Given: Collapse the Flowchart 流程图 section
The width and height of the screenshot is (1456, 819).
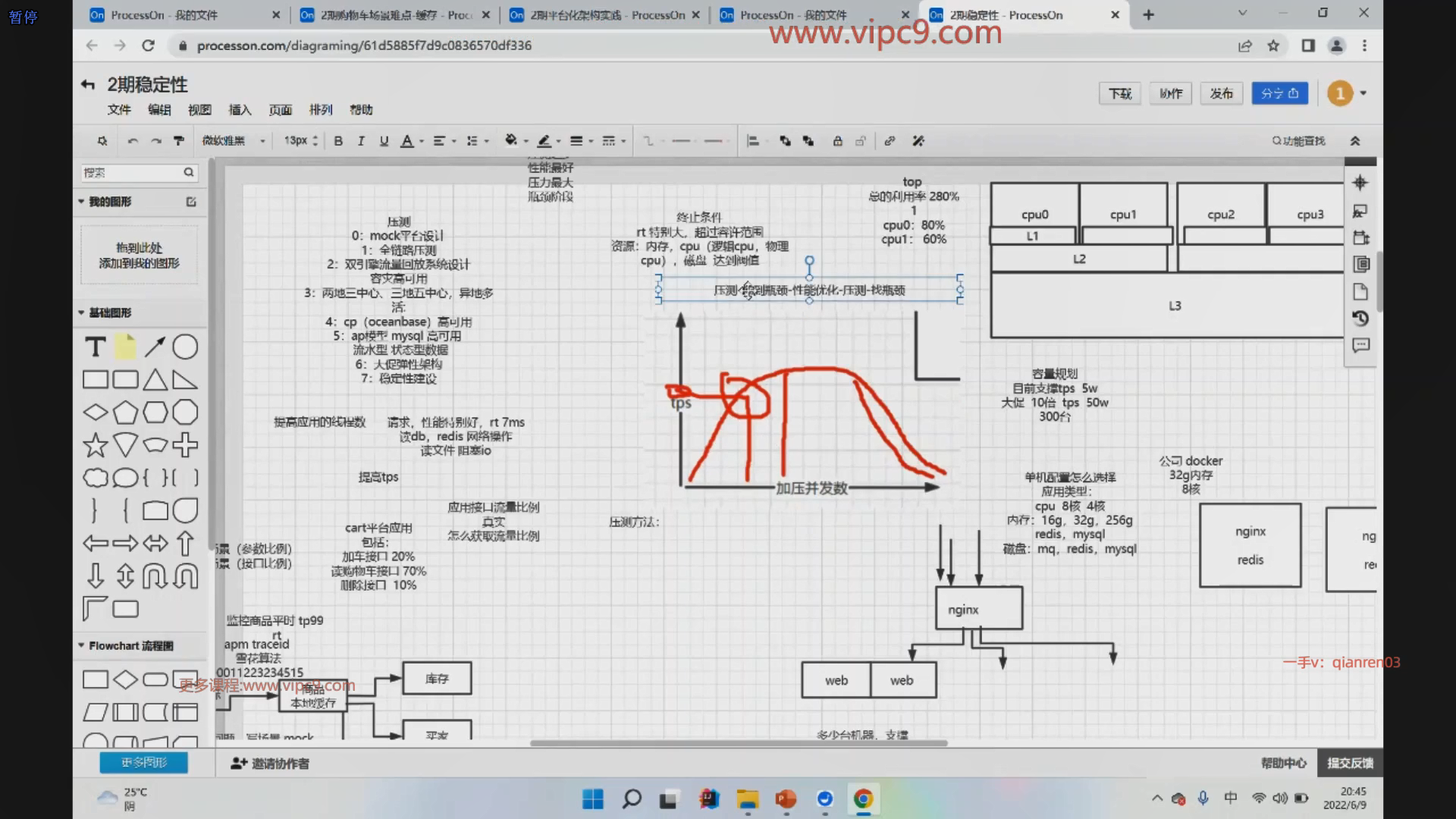Looking at the screenshot, I should (82, 645).
